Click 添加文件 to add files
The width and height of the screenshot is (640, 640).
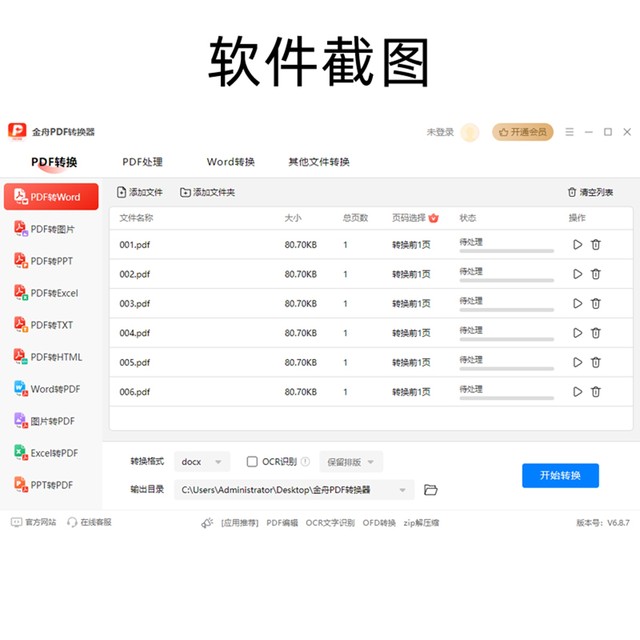tap(140, 192)
